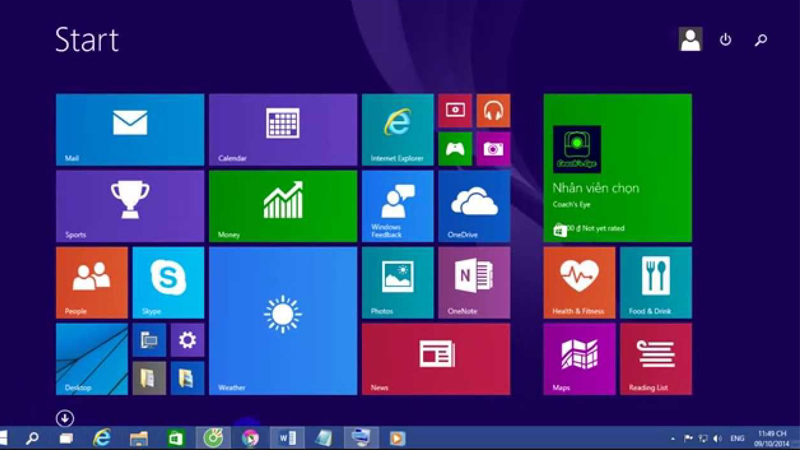
Task: Open Task View in taskbar
Action: click(x=66, y=438)
